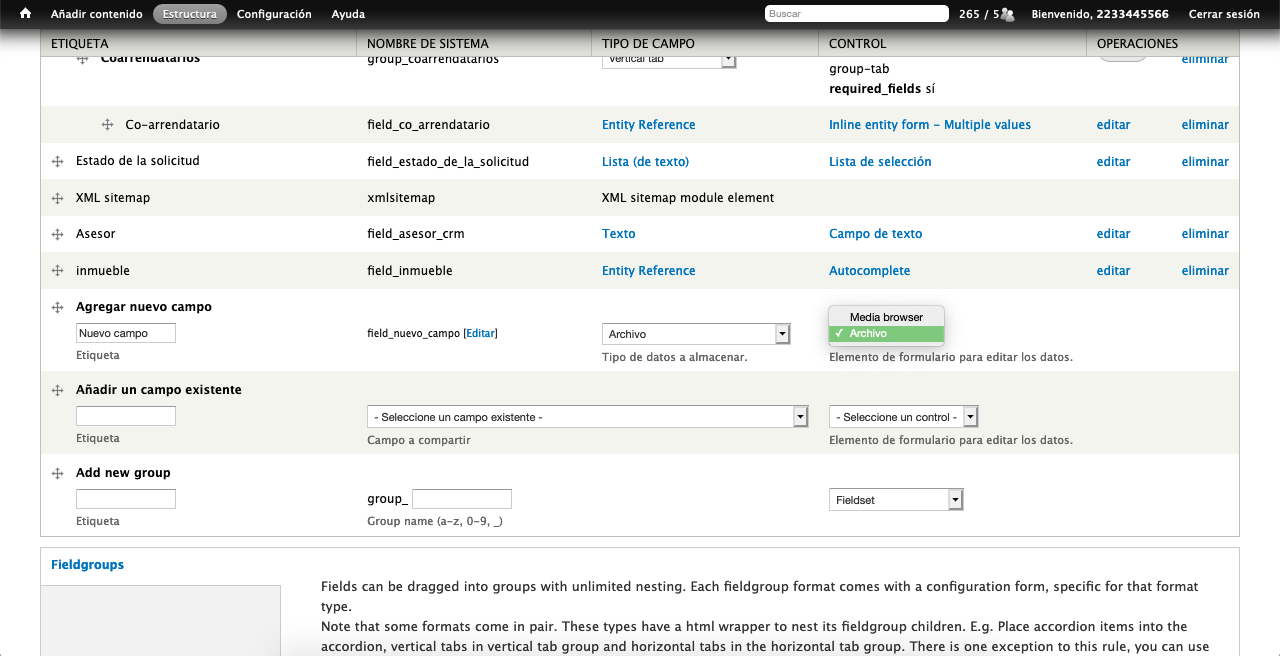Click the group_ name text field

coord(461,499)
